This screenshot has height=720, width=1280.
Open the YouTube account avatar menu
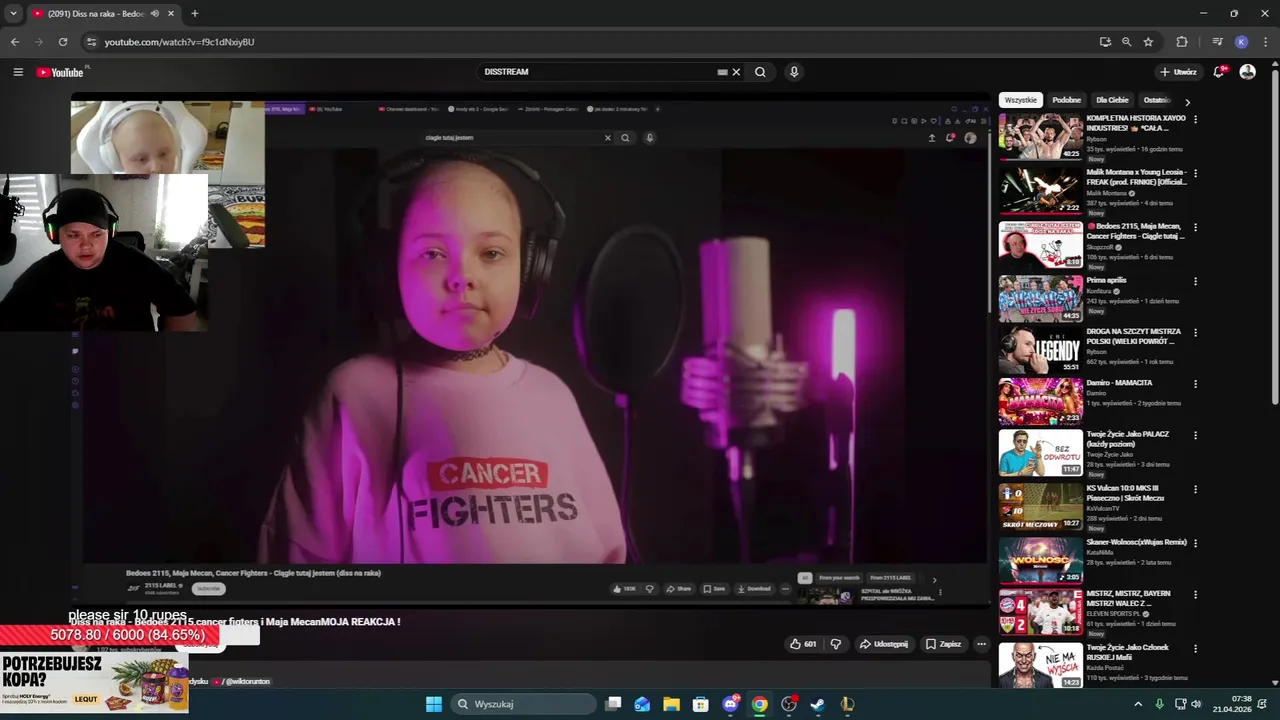pyautogui.click(x=1247, y=72)
